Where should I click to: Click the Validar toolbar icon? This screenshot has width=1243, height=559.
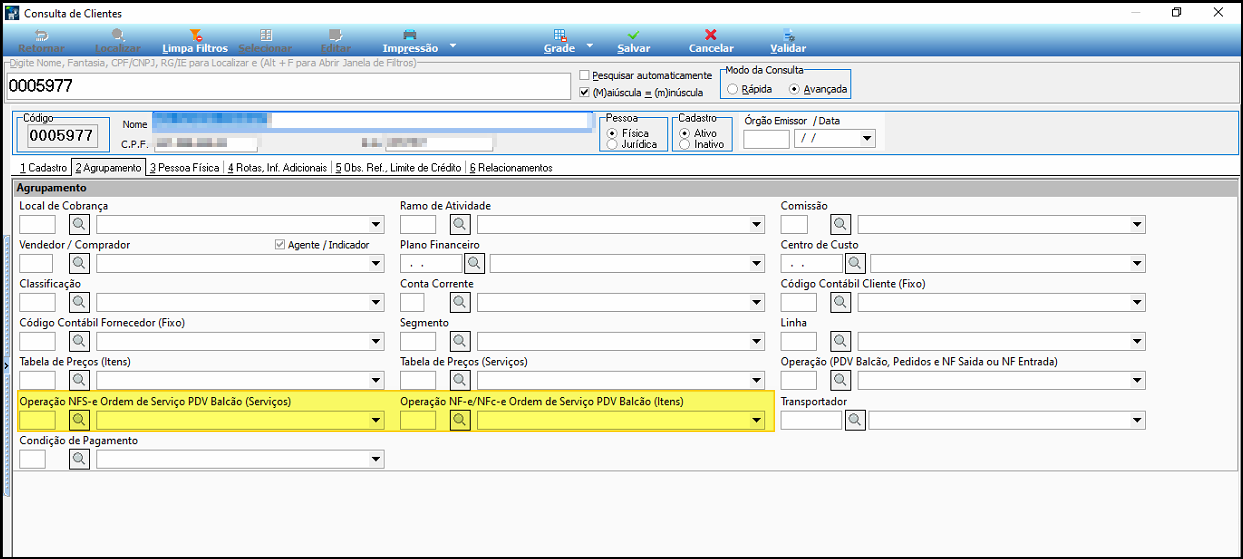pos(788,41)
